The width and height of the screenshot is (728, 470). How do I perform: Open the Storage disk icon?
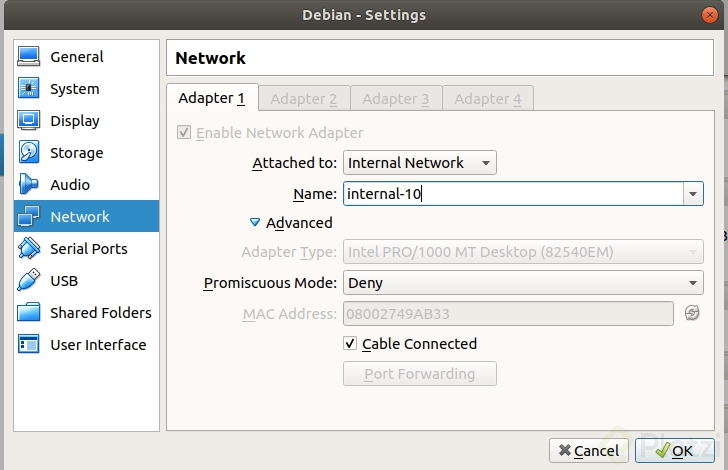(29, 153)
